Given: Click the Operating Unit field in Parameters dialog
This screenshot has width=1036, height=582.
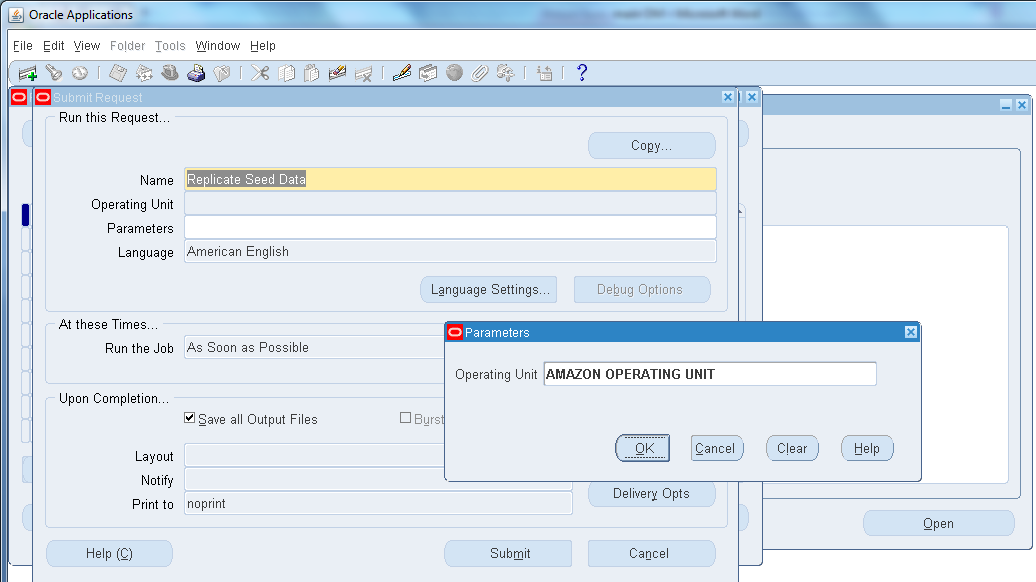Looking at the screenshot, I should 710,374.
